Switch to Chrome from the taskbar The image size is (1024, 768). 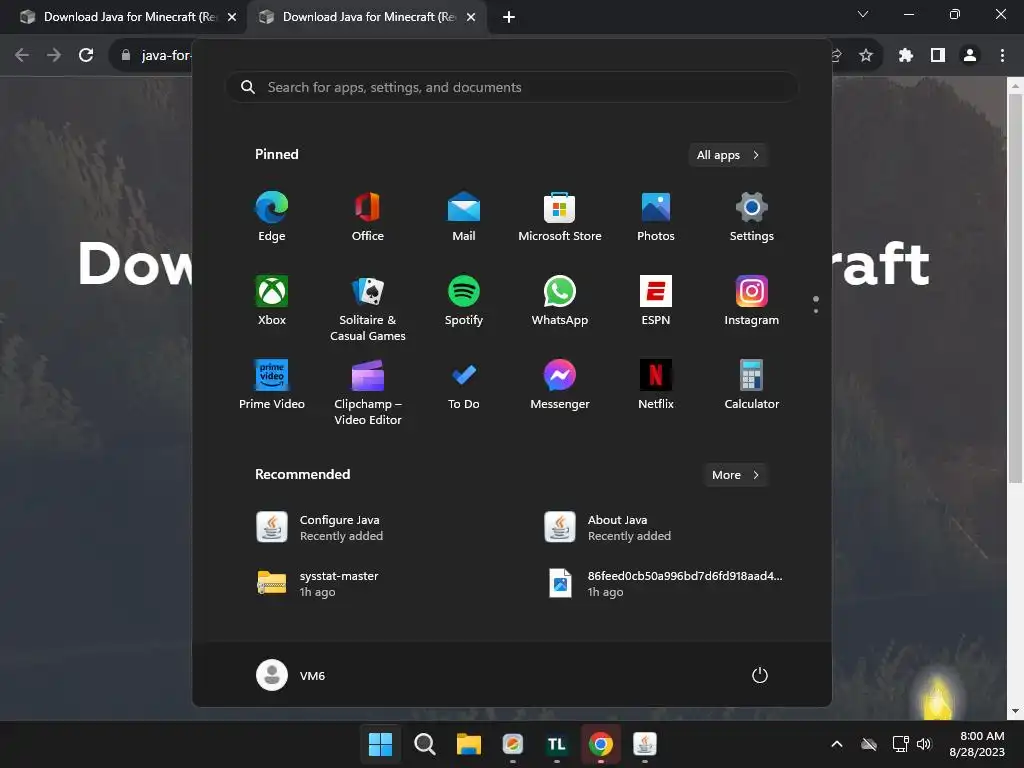click(x=601, y=744)
